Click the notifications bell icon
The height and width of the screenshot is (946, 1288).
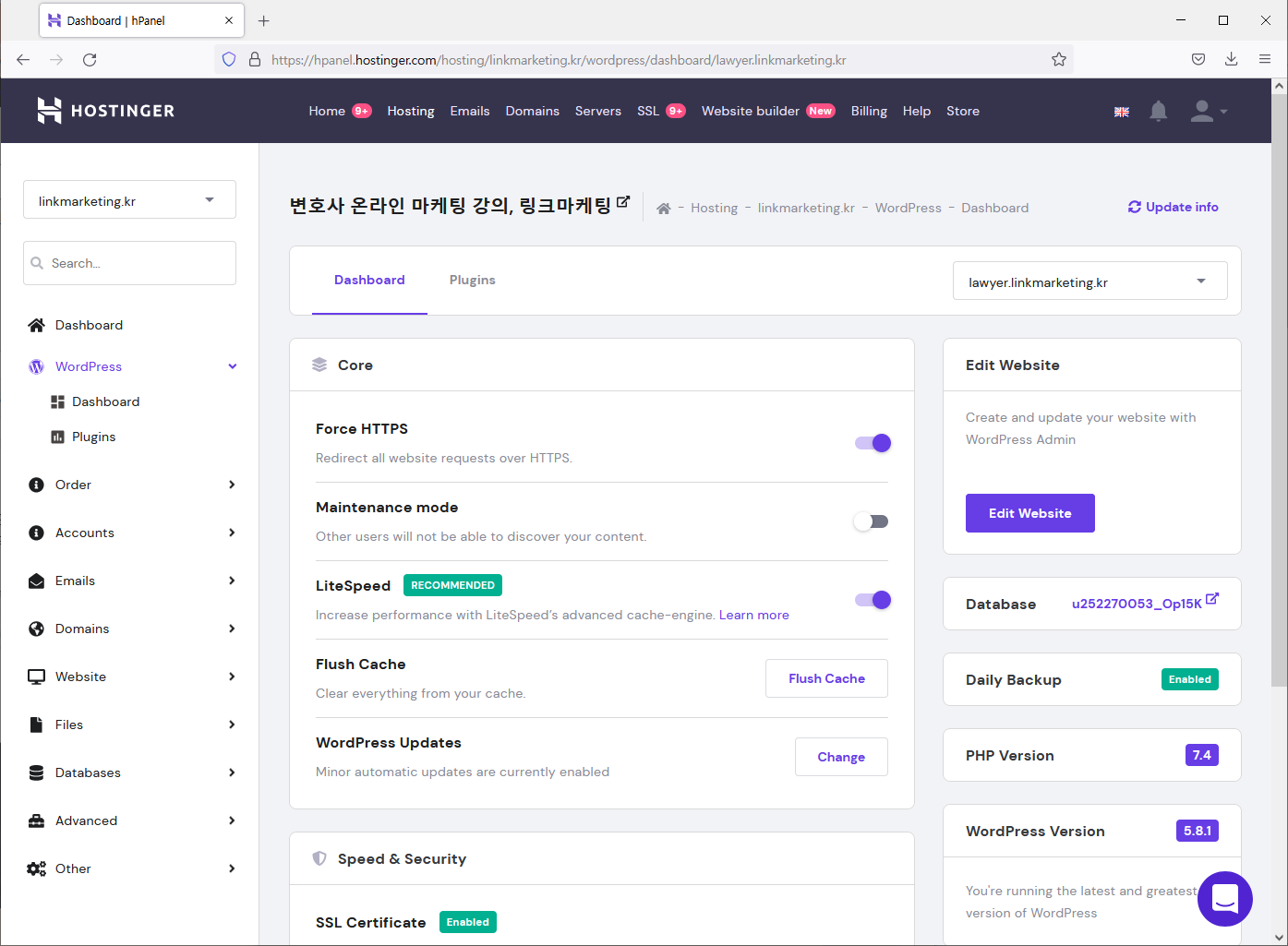click(x=1158, y=112)
